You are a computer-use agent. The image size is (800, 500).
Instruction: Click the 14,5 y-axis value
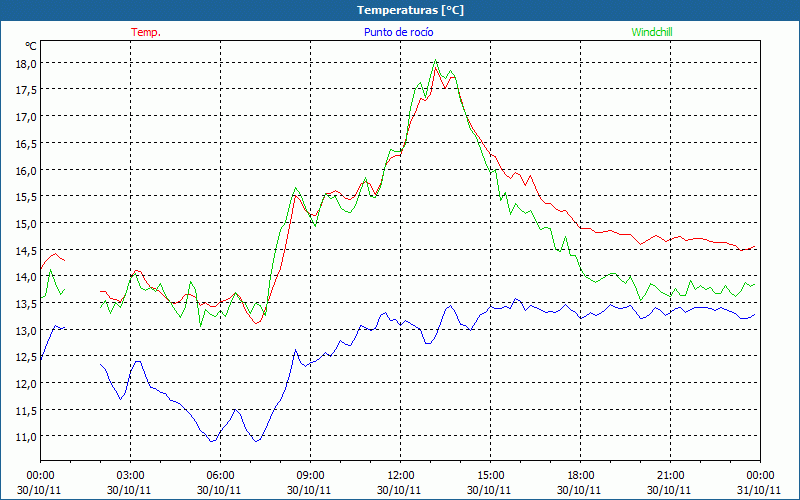point(26,250)
